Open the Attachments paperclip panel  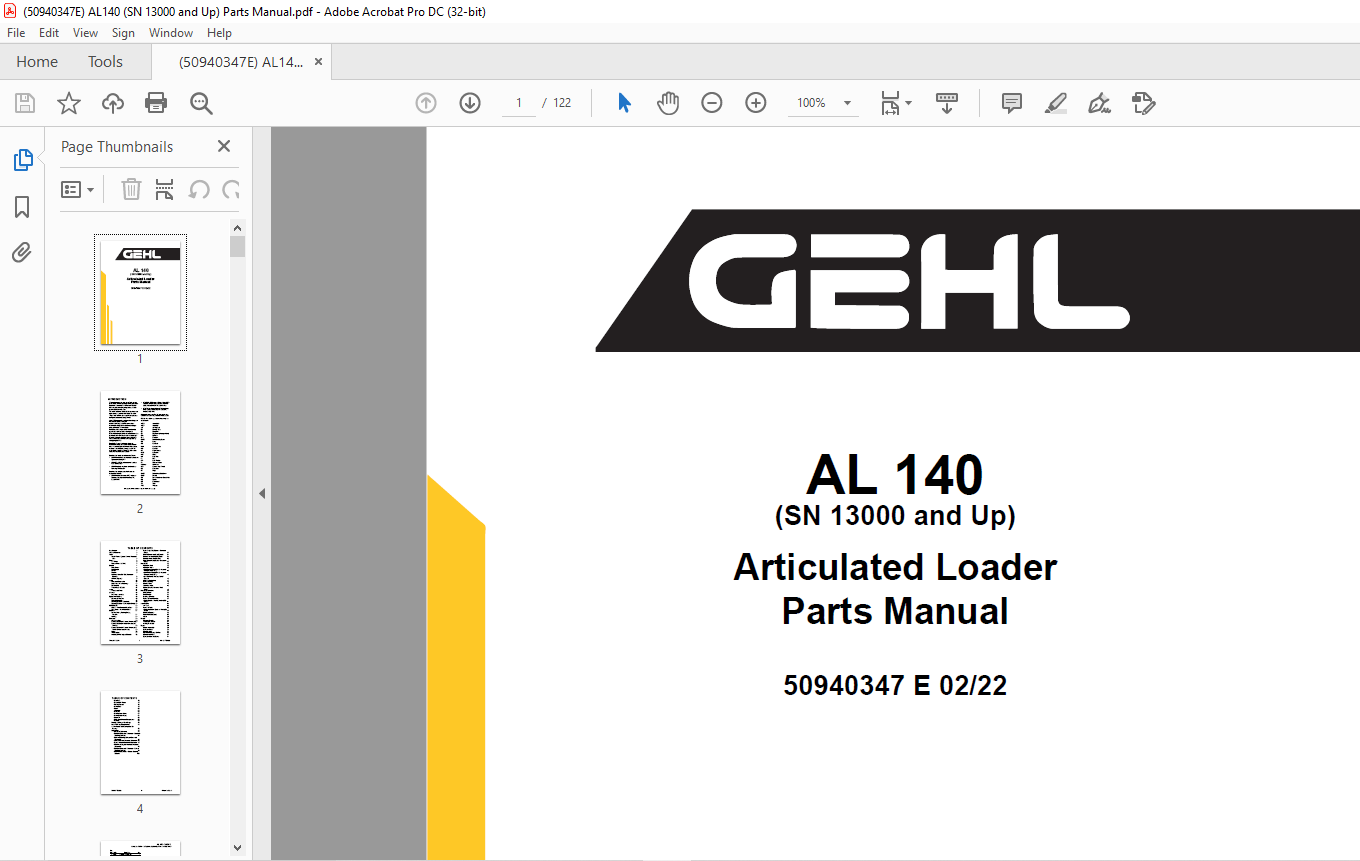coord(22,252)
